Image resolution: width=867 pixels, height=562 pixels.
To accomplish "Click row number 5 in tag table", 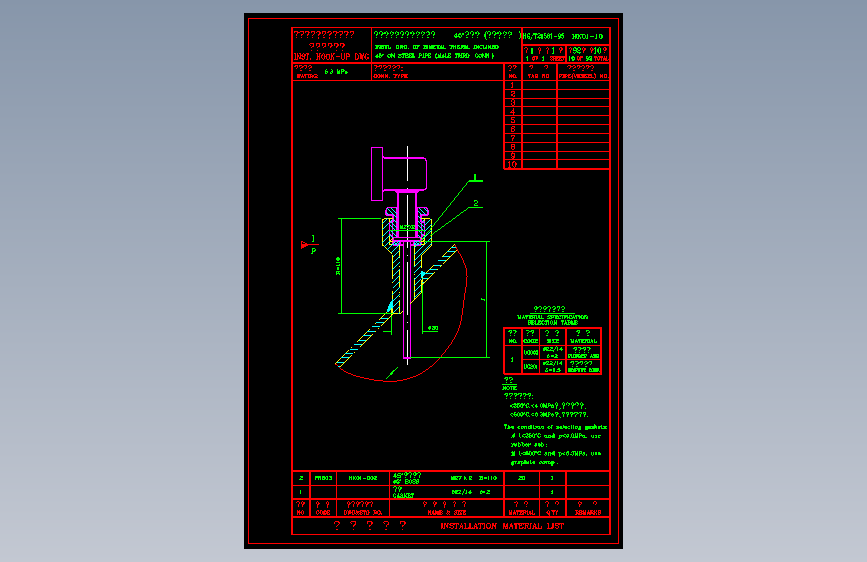I will click(513, 120).
